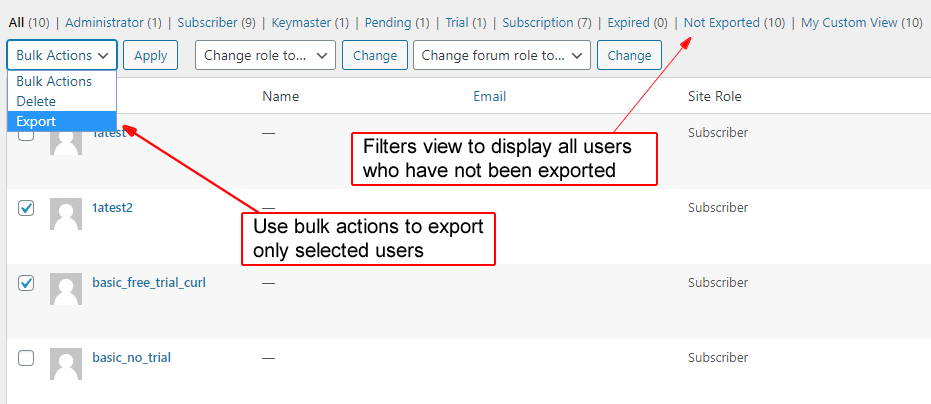Select Export from bulk actions list
This screenshot has width=931, height=404.
coord(36,121)
